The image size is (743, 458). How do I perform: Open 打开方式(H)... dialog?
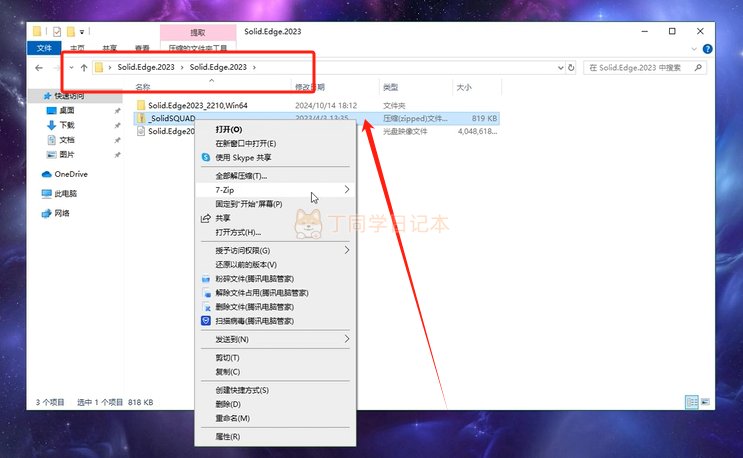pos(275,232)
